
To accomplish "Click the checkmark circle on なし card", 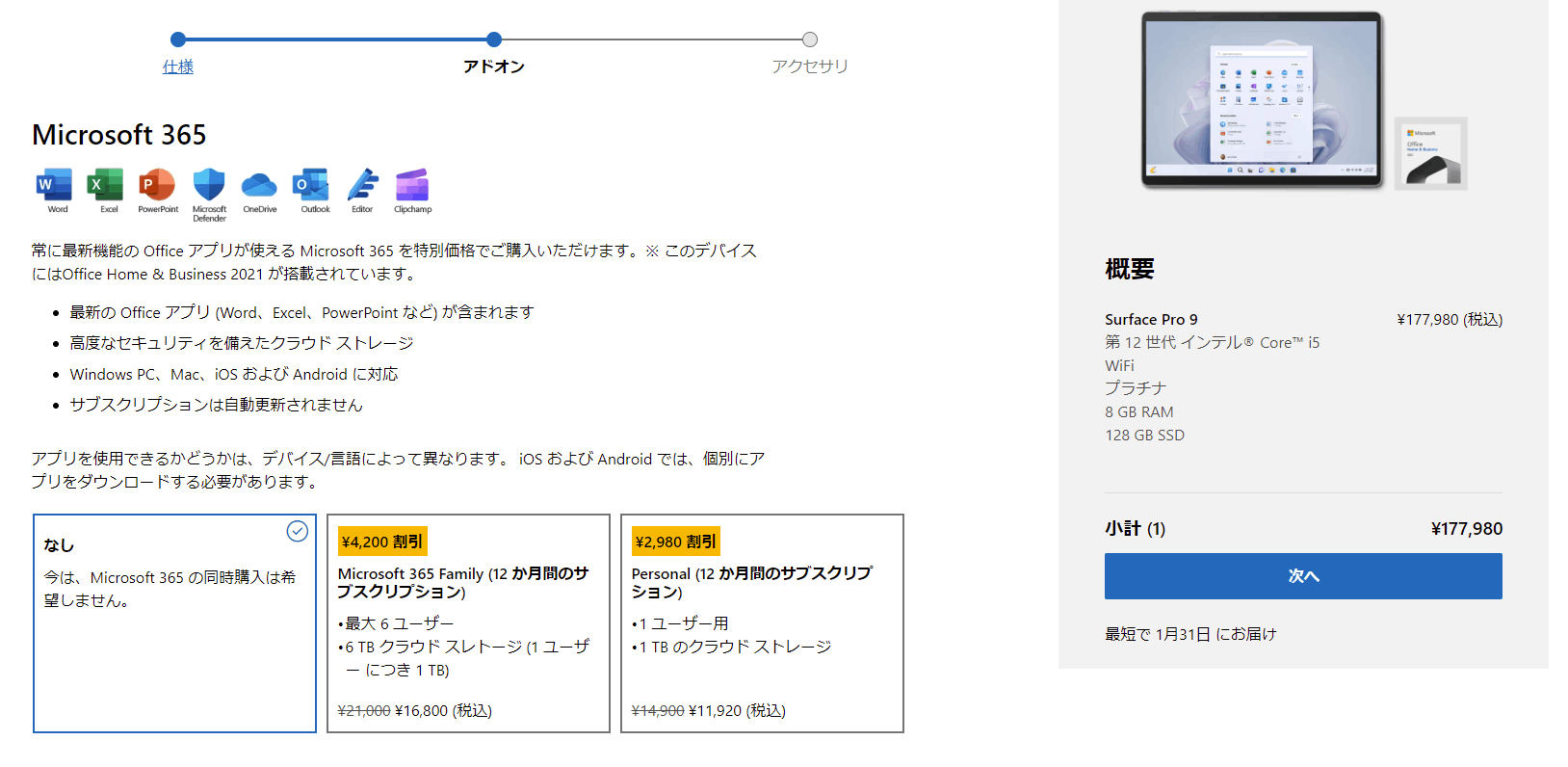I will [x=298, y=531].
